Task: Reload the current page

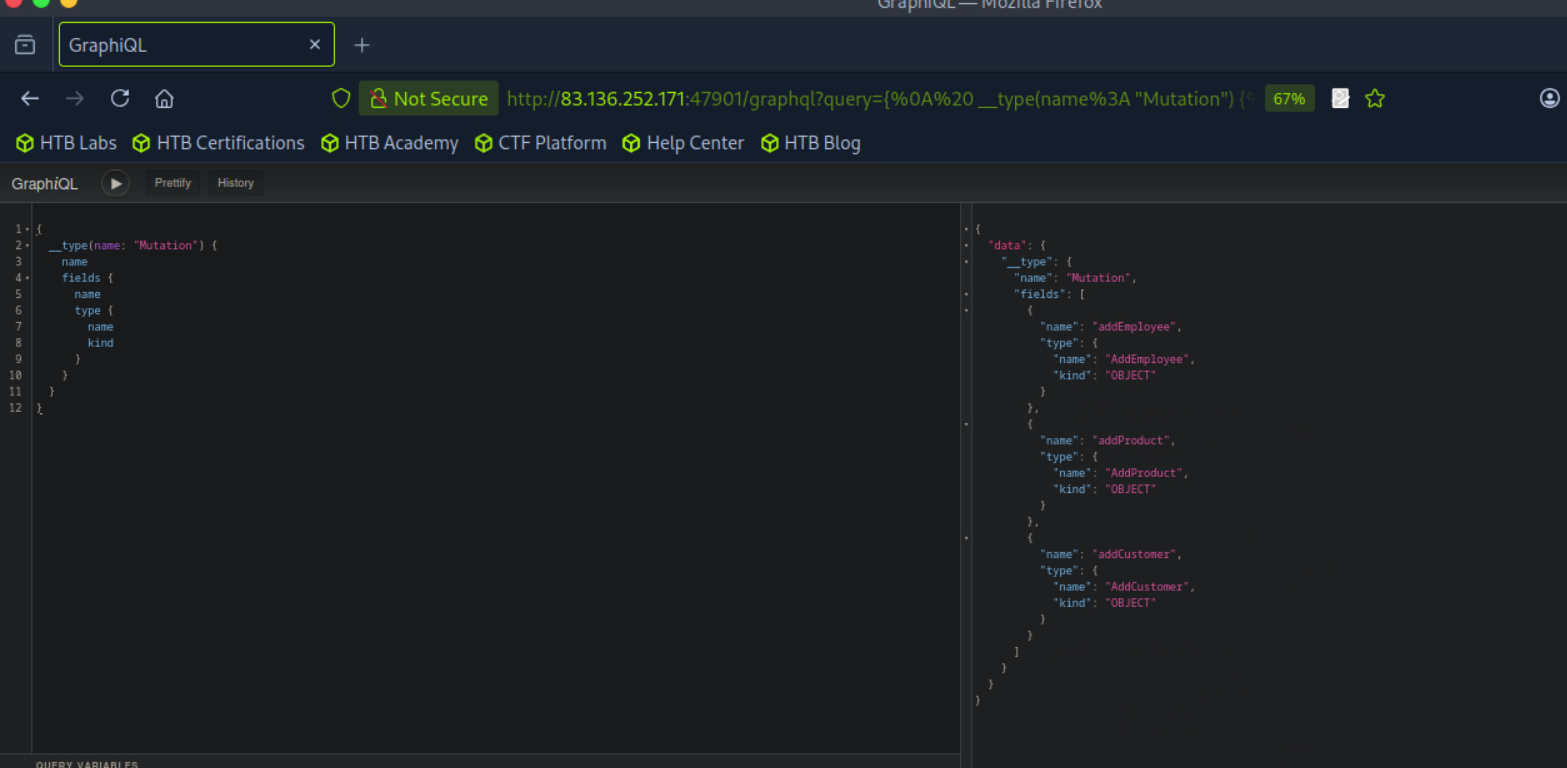Action: point(120,98)
